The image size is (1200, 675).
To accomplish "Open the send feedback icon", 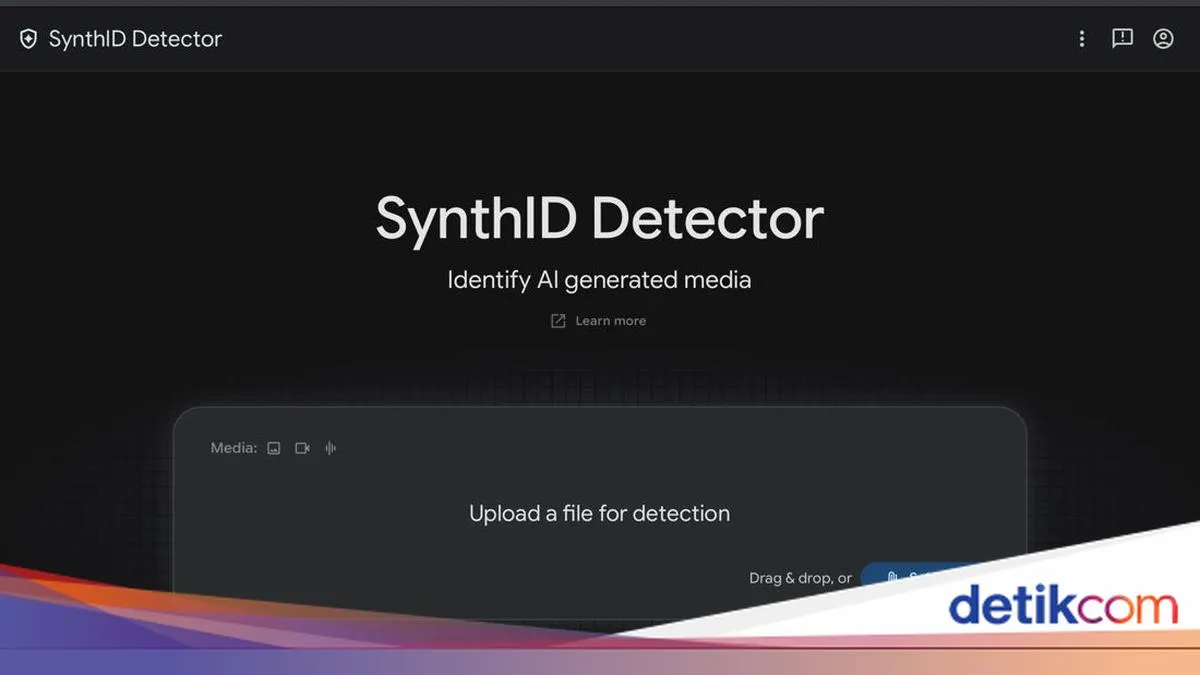I will 1122,39.
